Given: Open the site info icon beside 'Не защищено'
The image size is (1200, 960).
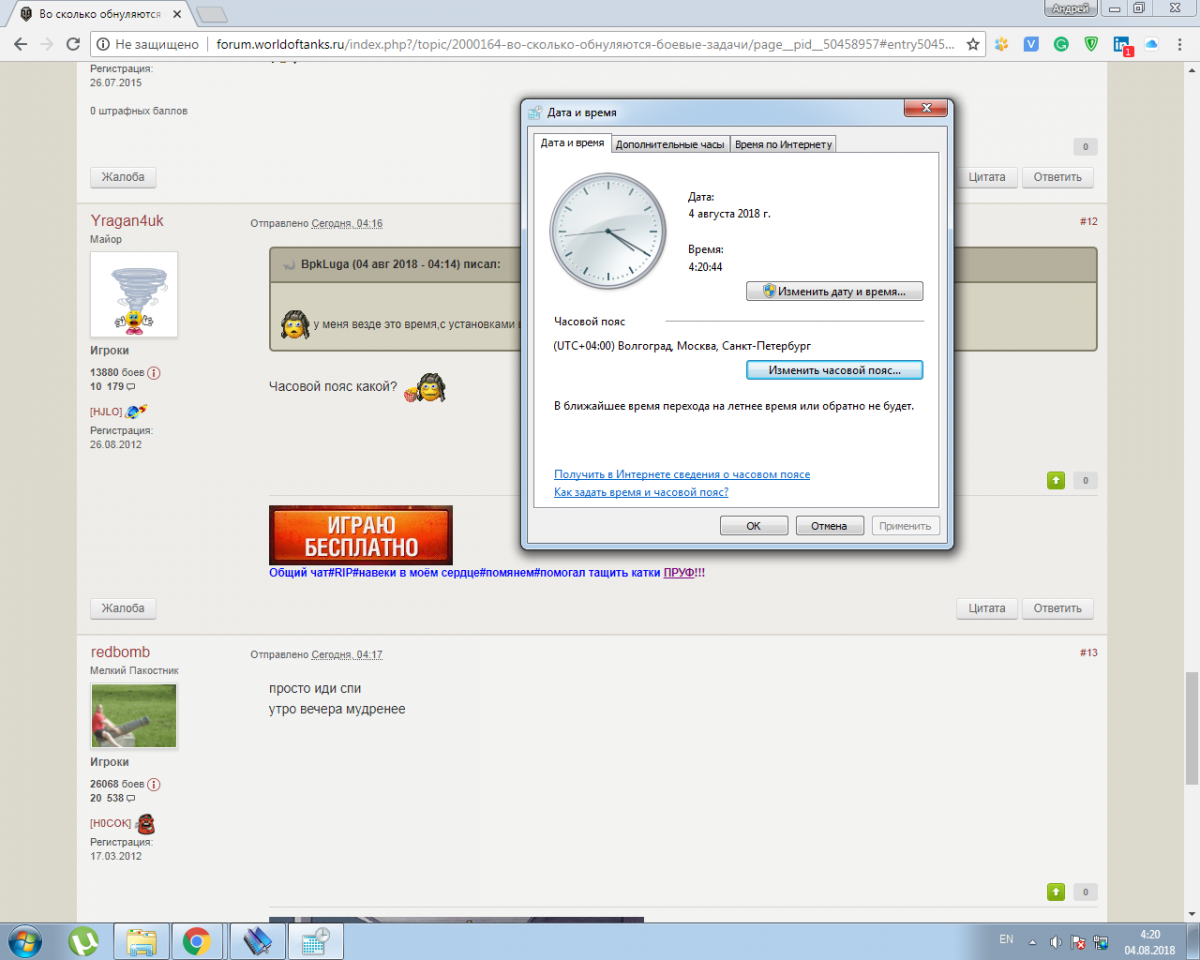Looking at the screenshot, I should (x=103, y=44).
